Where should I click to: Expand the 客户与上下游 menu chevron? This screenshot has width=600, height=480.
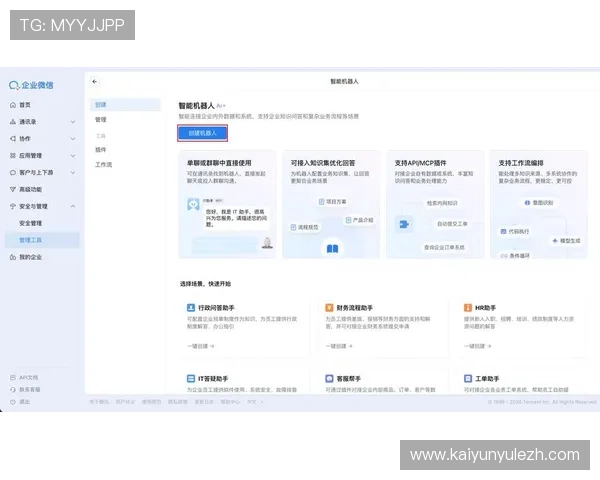[x=73, y=172]
